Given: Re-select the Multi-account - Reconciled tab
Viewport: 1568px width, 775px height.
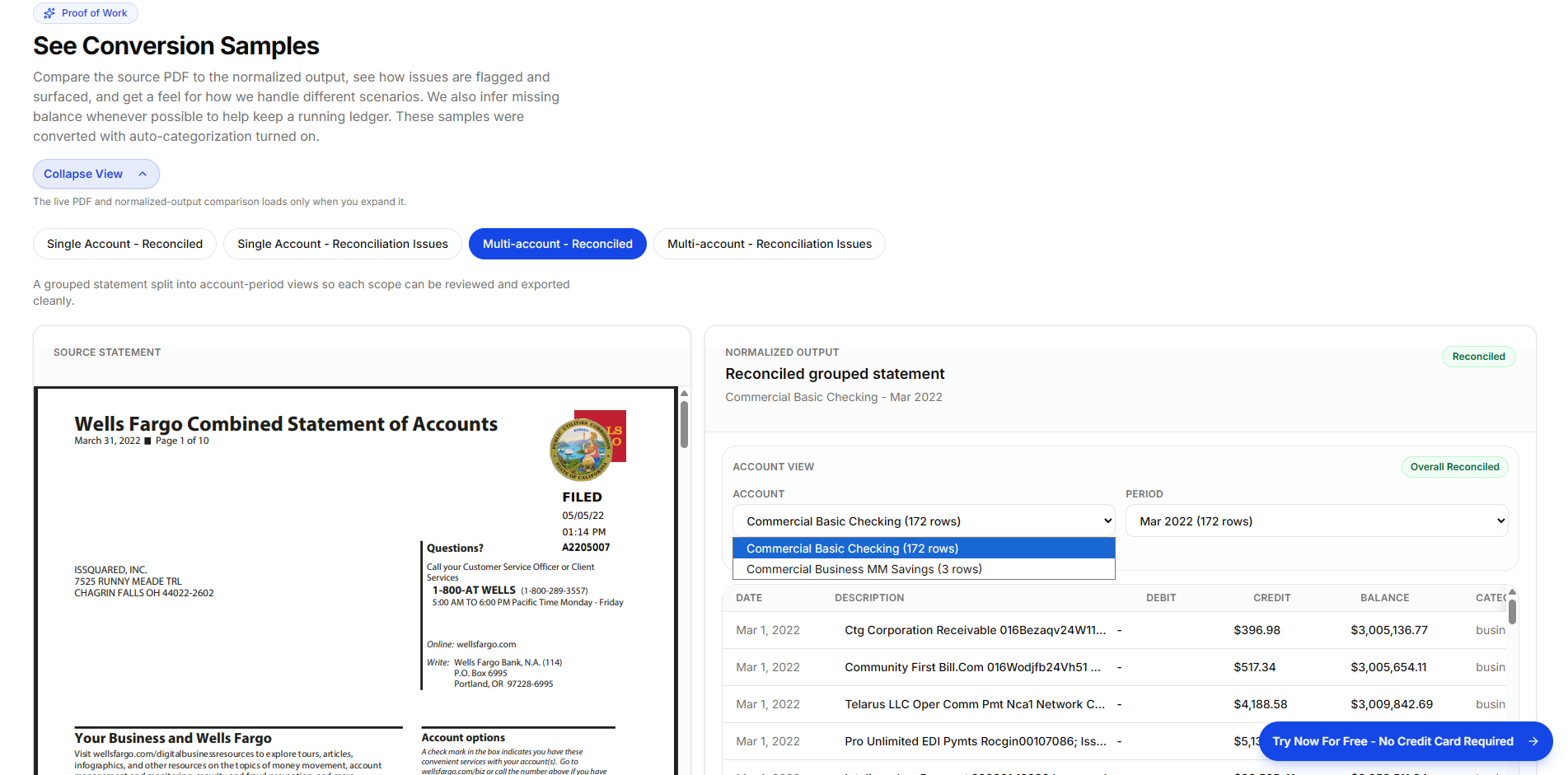Looking at the screenshot, I should (x=557, y=244).
